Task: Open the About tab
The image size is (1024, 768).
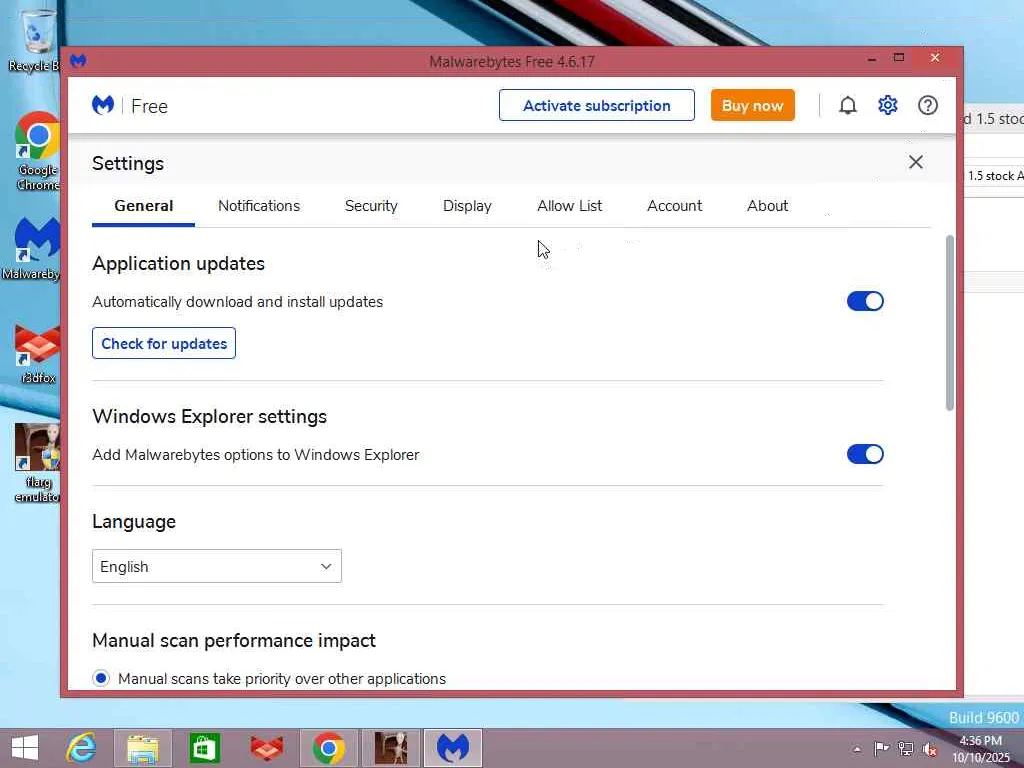Action: (767, 206)
